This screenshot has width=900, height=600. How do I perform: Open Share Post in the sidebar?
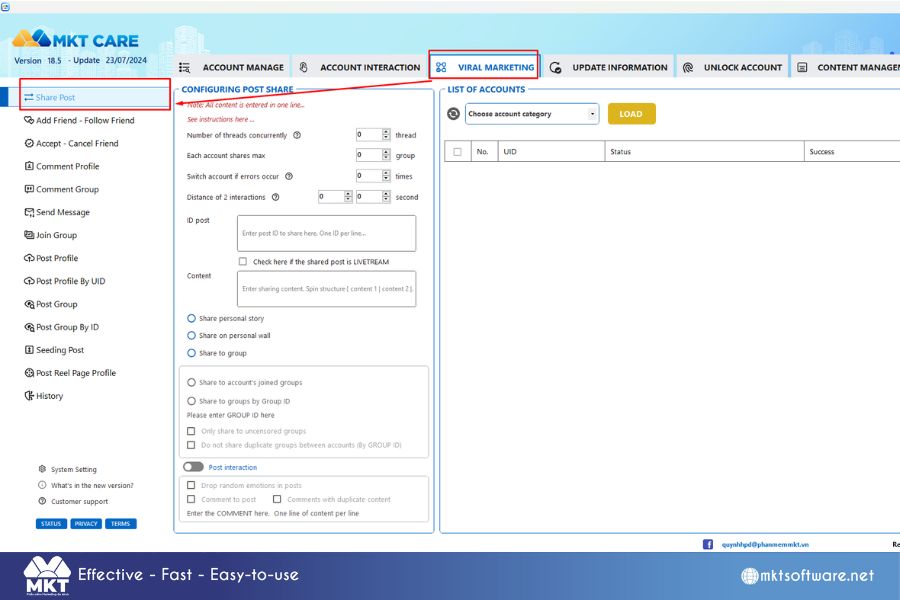(96, 98)
